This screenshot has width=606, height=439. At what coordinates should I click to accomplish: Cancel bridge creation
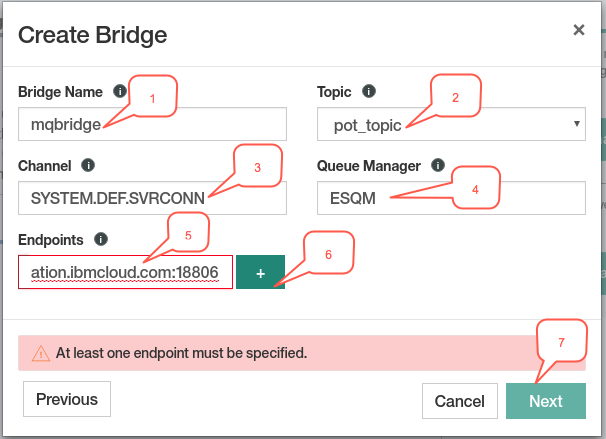460,401
